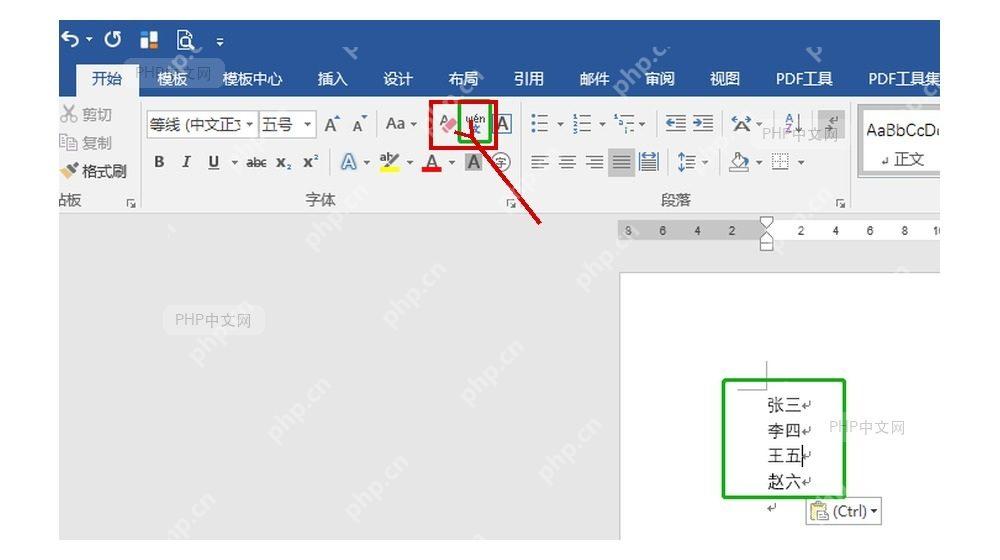
Task: Open Print Preview from quick access toolbar
Action: tap(185, 40)
